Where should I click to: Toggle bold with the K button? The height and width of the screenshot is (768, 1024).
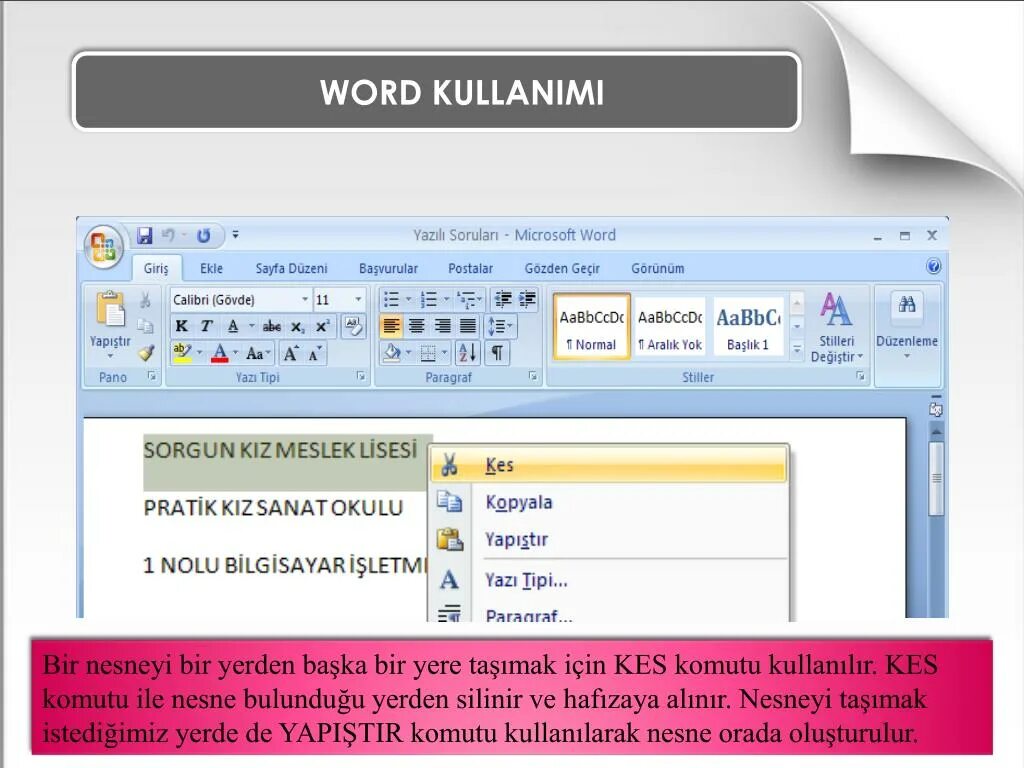point(182,326)
